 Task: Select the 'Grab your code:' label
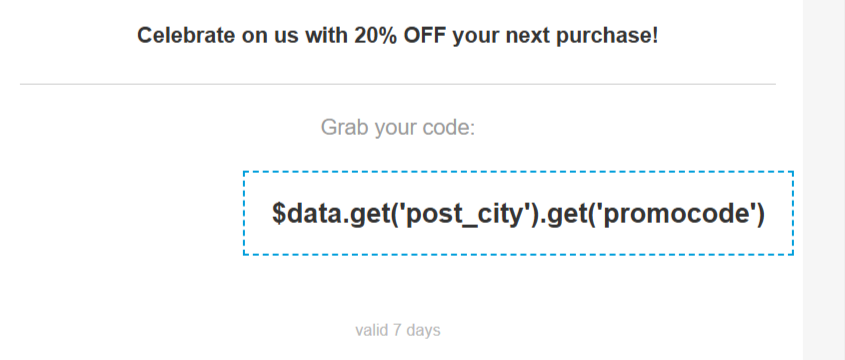[x=398, y=128]
